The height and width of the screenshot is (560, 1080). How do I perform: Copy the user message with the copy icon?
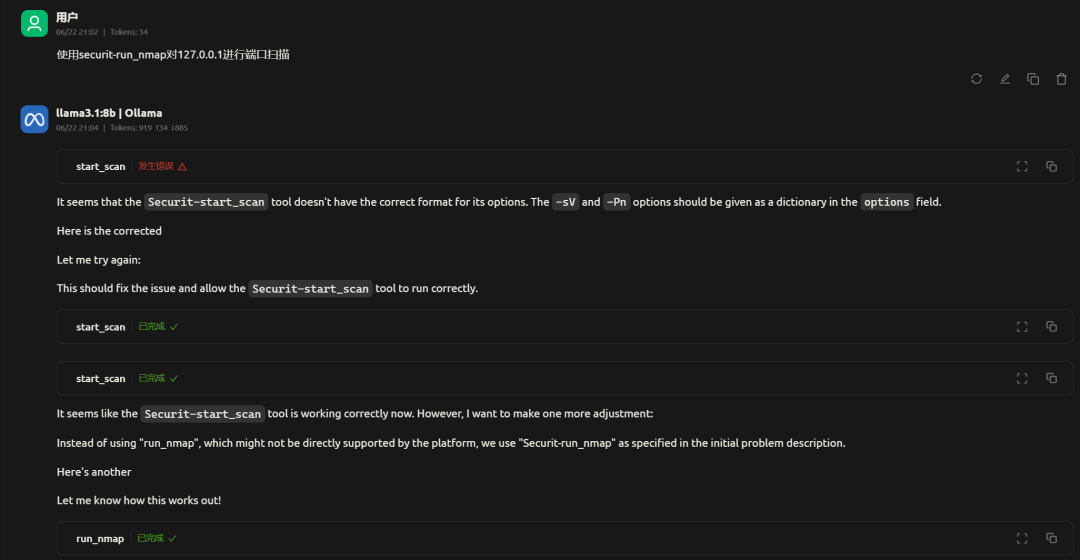(1033, 79)
